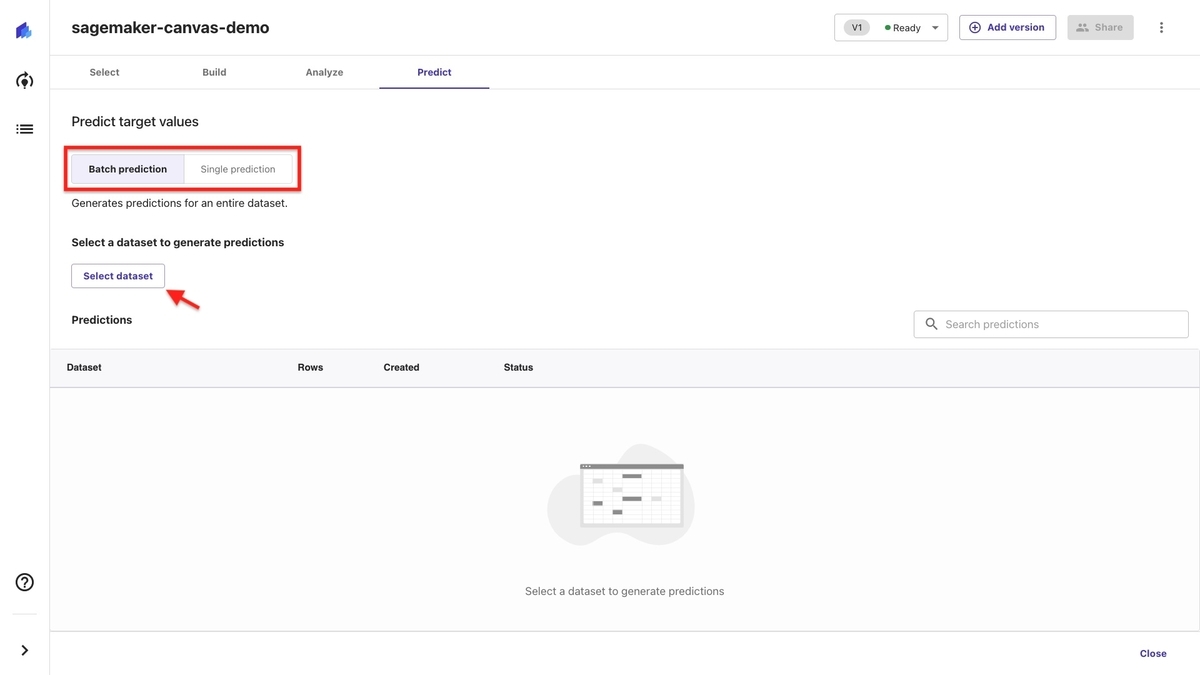Click the Status column header

pyautogui.click(x=518, y=367)
